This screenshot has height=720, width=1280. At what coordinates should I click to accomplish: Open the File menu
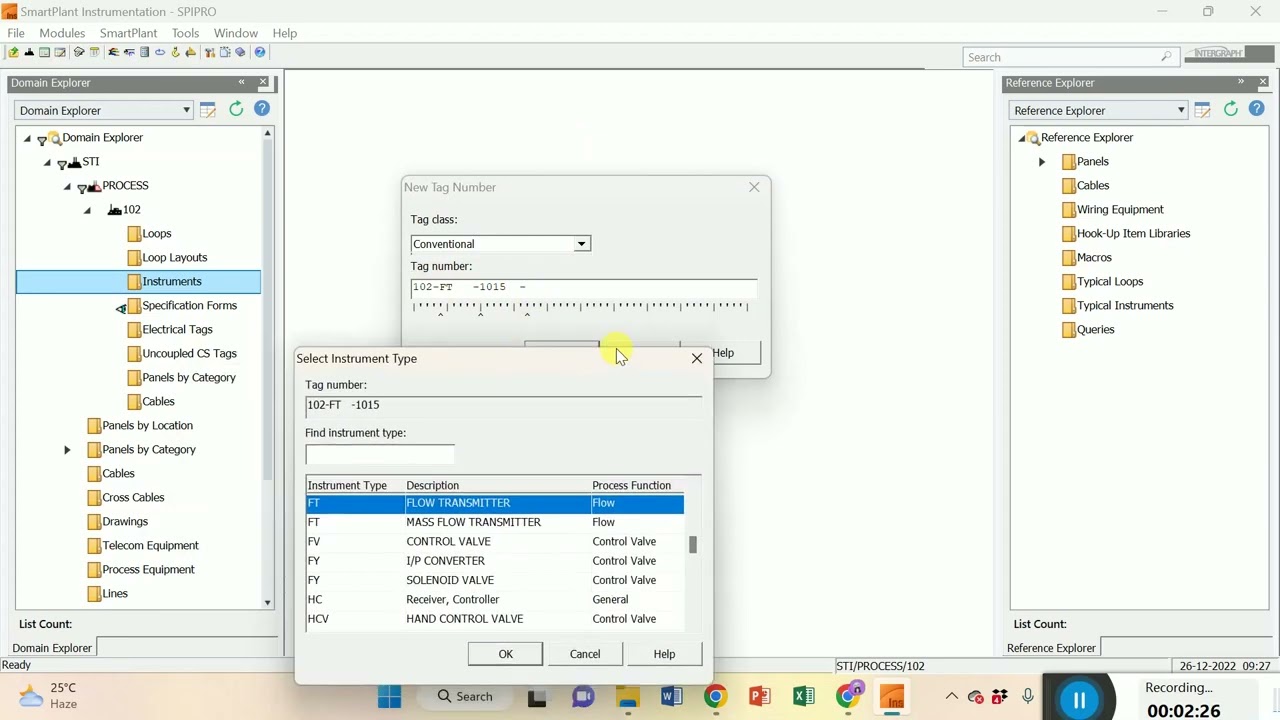click(16, 33)
